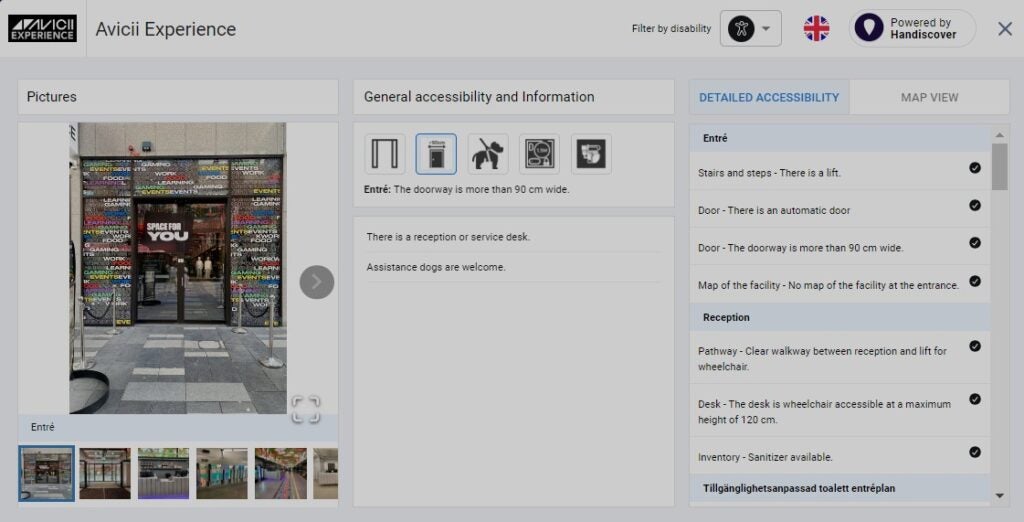1024x522 pixels.
Task: Click the Powered by Handiscover button
Action: coord(912,28)
